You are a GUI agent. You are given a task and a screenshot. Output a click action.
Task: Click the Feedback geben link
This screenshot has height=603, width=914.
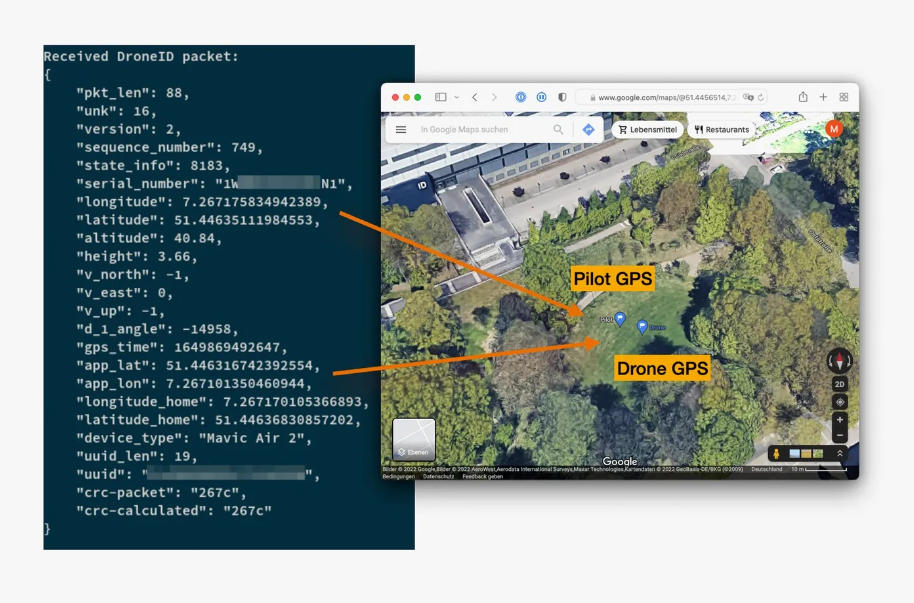pyautogui.click(x=482, y=477)
